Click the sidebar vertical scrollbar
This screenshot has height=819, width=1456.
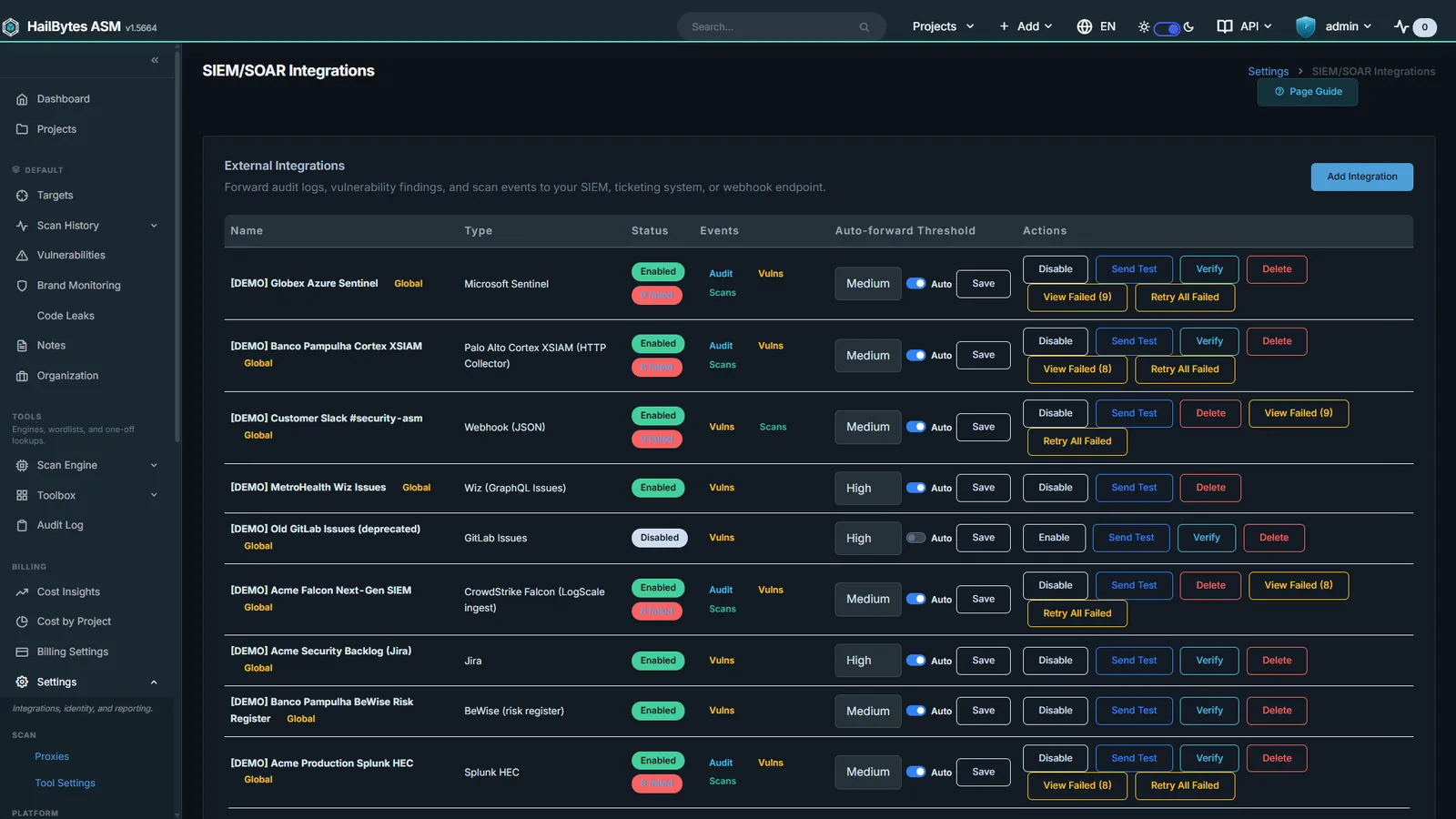coord(177,246)
